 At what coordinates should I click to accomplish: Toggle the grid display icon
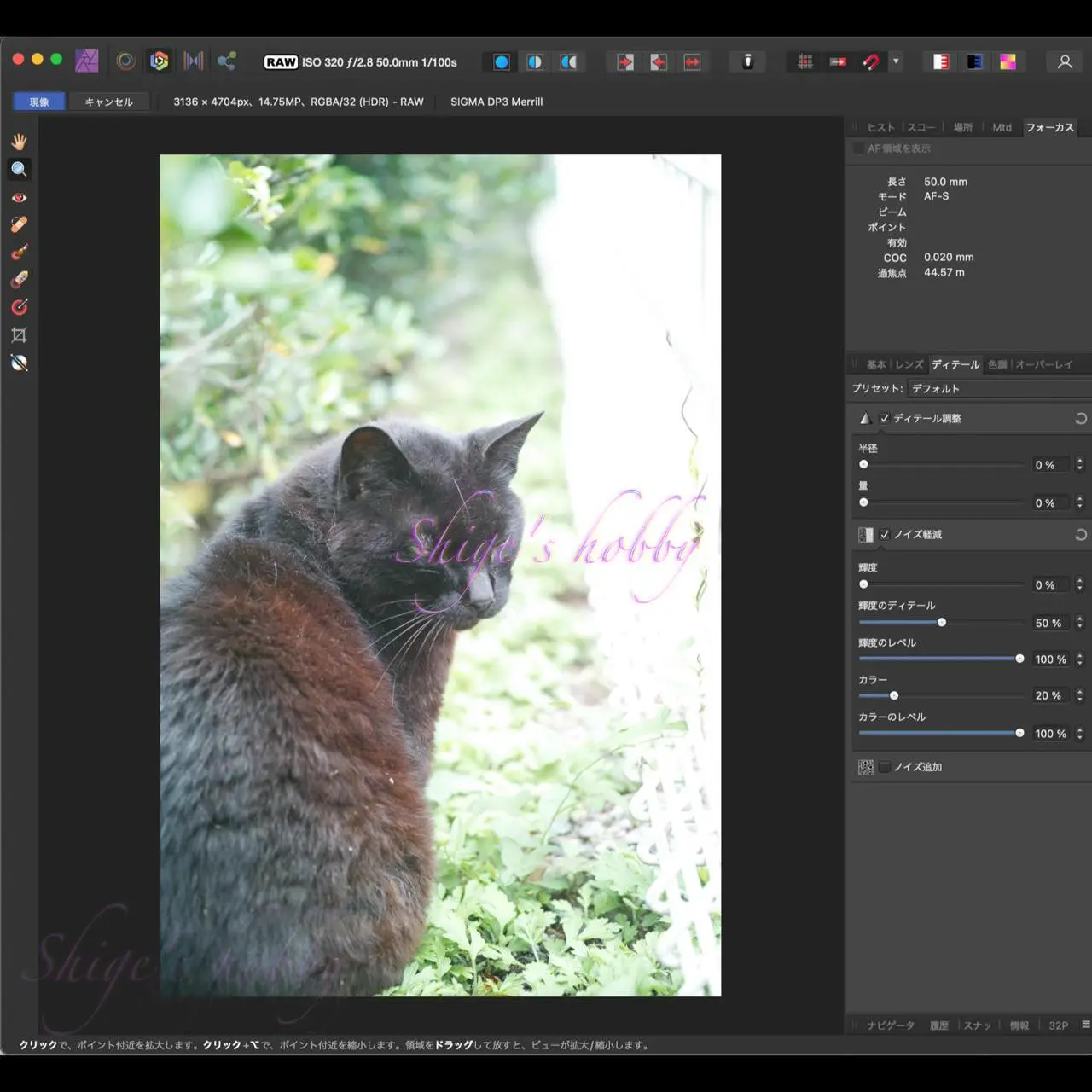[x=804, y=61]
